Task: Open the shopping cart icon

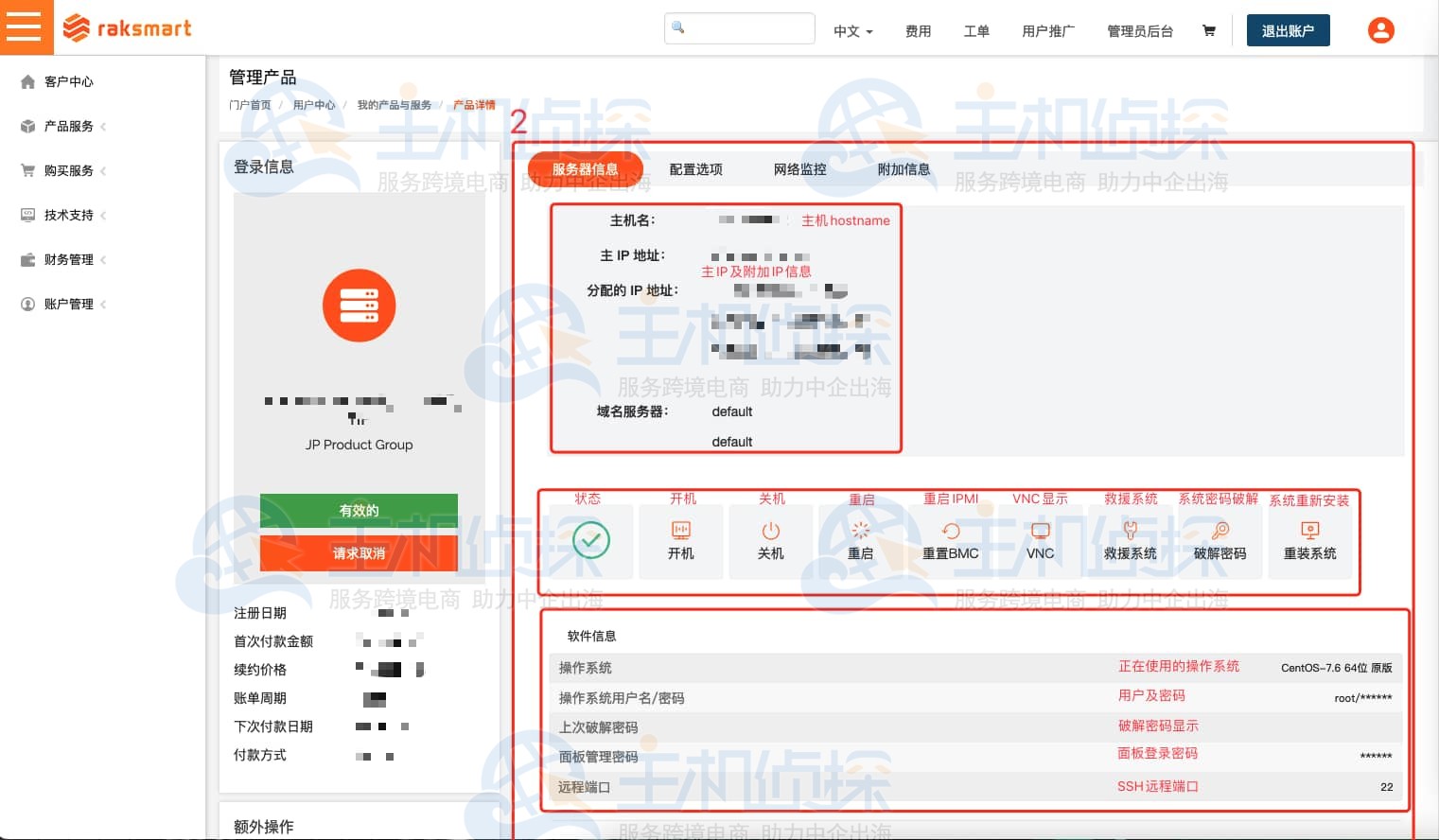Action: 1208,30
